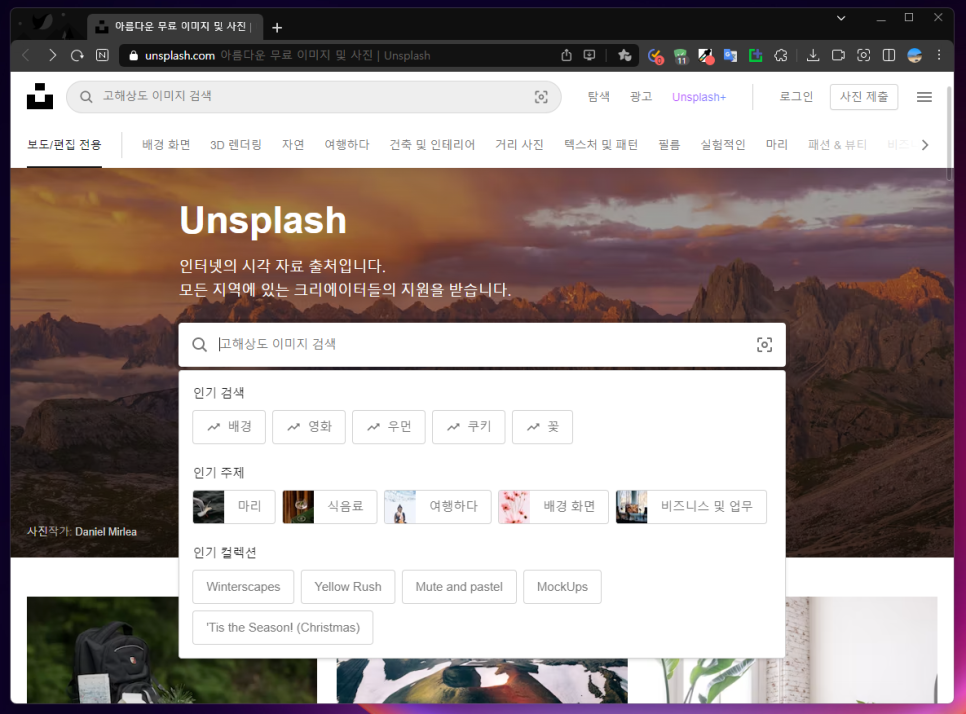Click the 탐색 link
The height and width of the screenshot is (714, 966).
598,97
